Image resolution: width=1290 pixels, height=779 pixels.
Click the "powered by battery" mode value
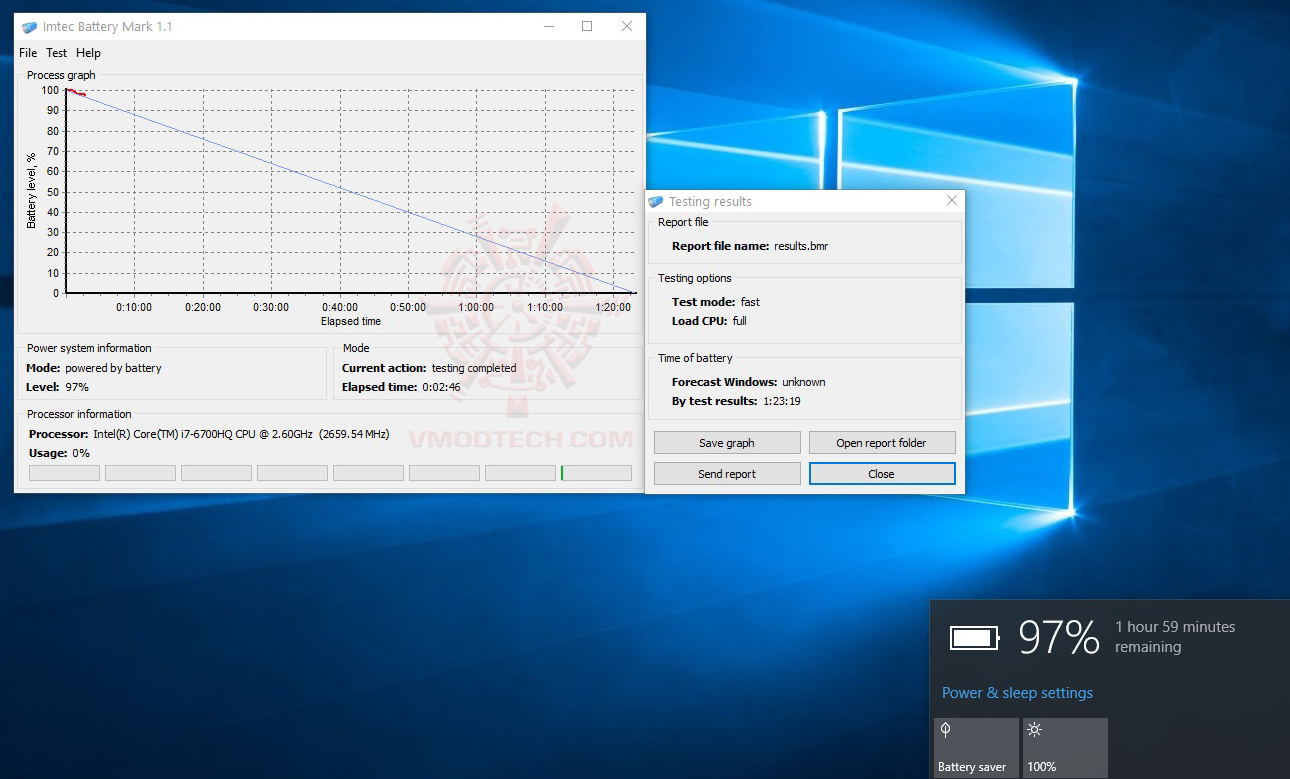click(113, 368)
